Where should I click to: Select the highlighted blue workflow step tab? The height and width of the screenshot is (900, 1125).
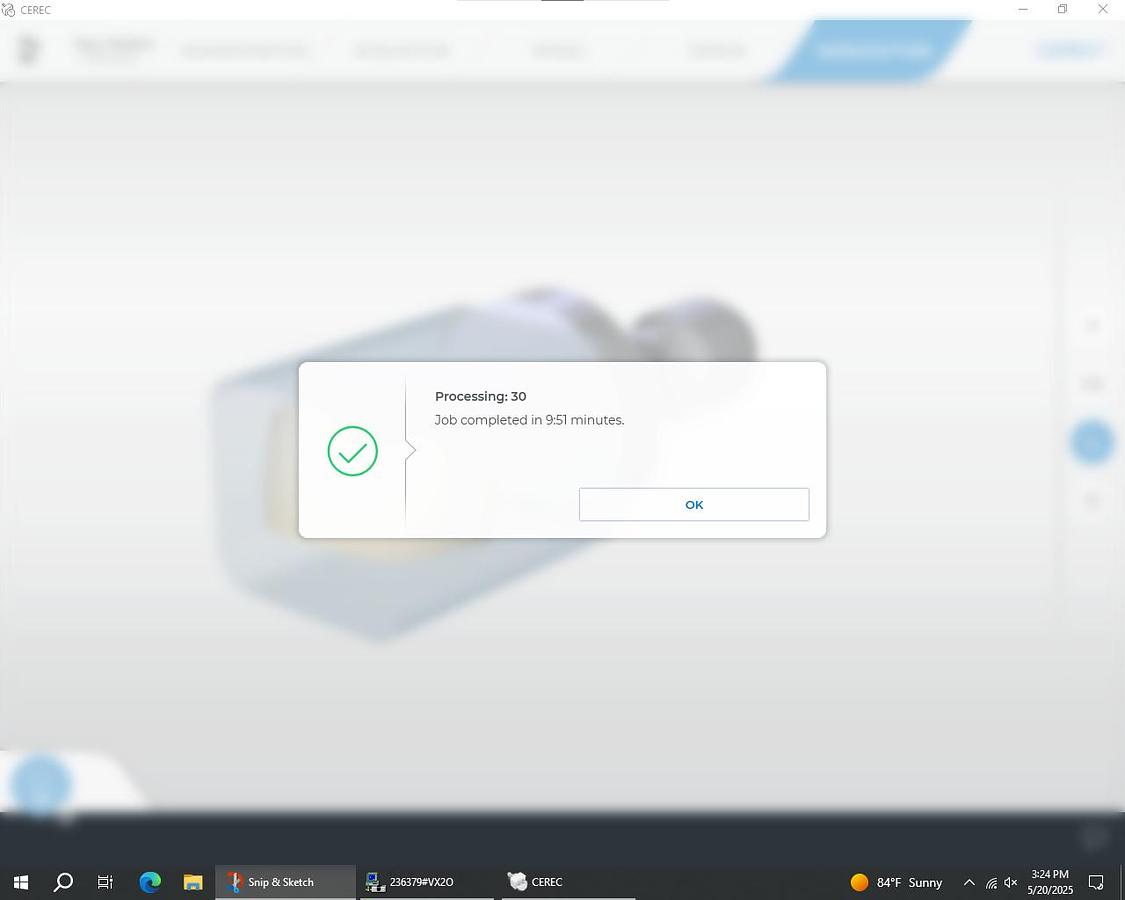click(x=872, y=50)
